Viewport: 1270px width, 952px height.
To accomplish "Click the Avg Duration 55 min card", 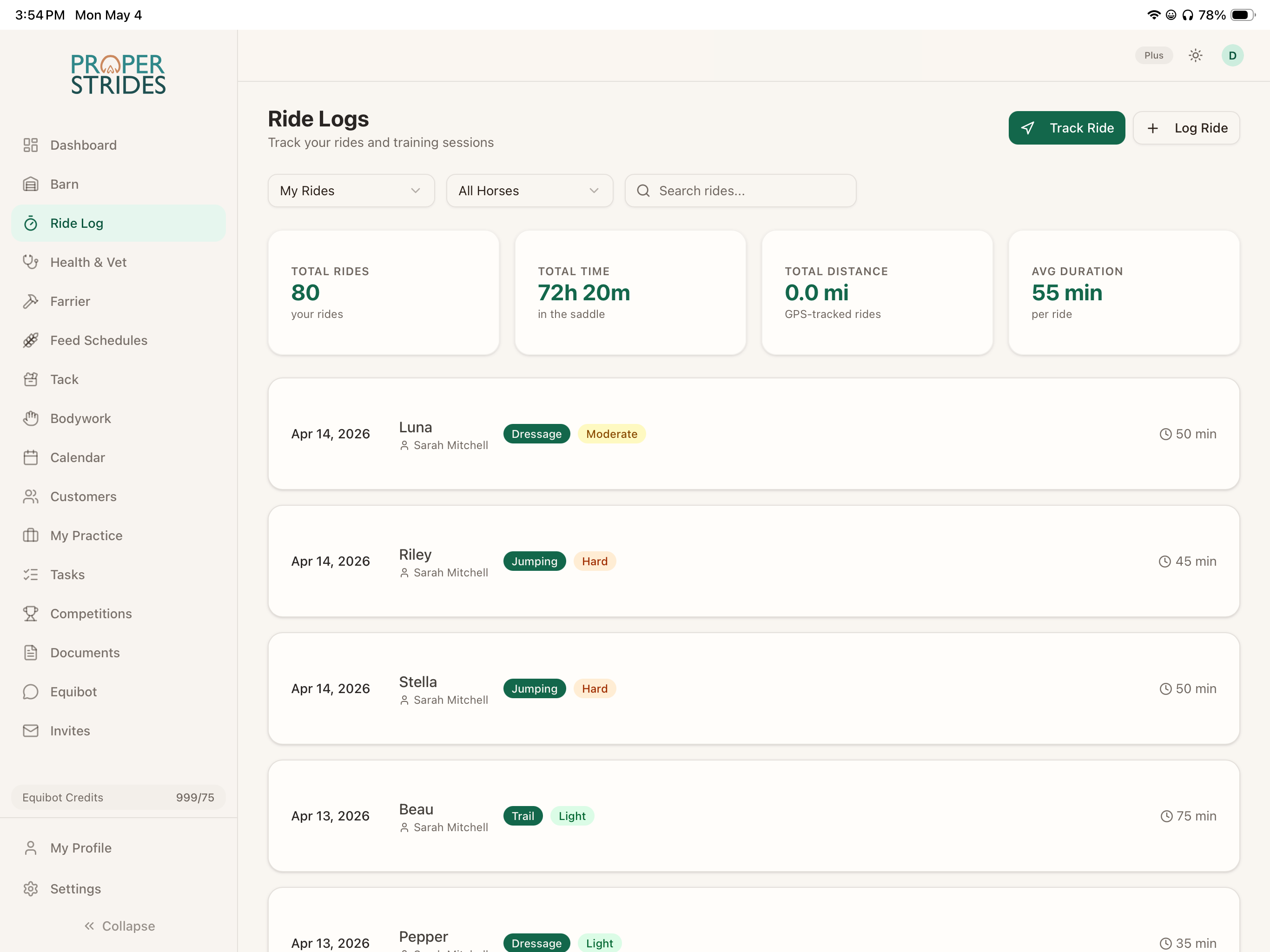I will point(1124,293).
